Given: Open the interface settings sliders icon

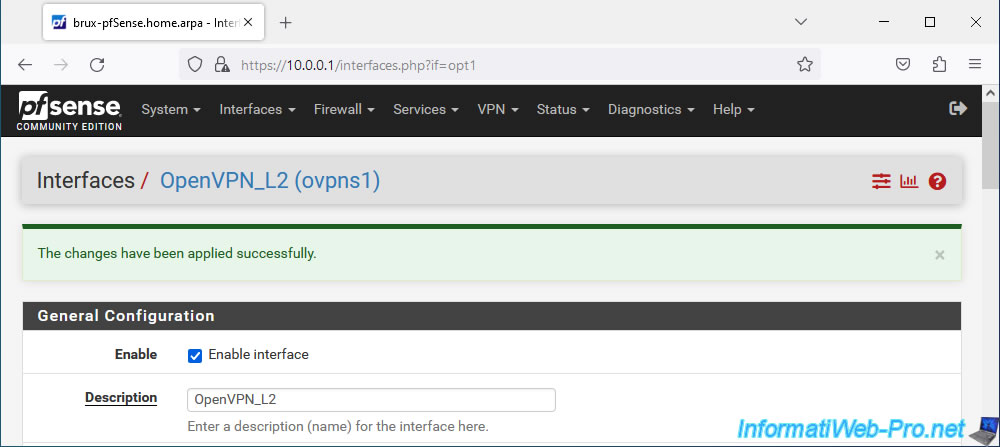Looking at the screenshot, I should click(881, 182).
